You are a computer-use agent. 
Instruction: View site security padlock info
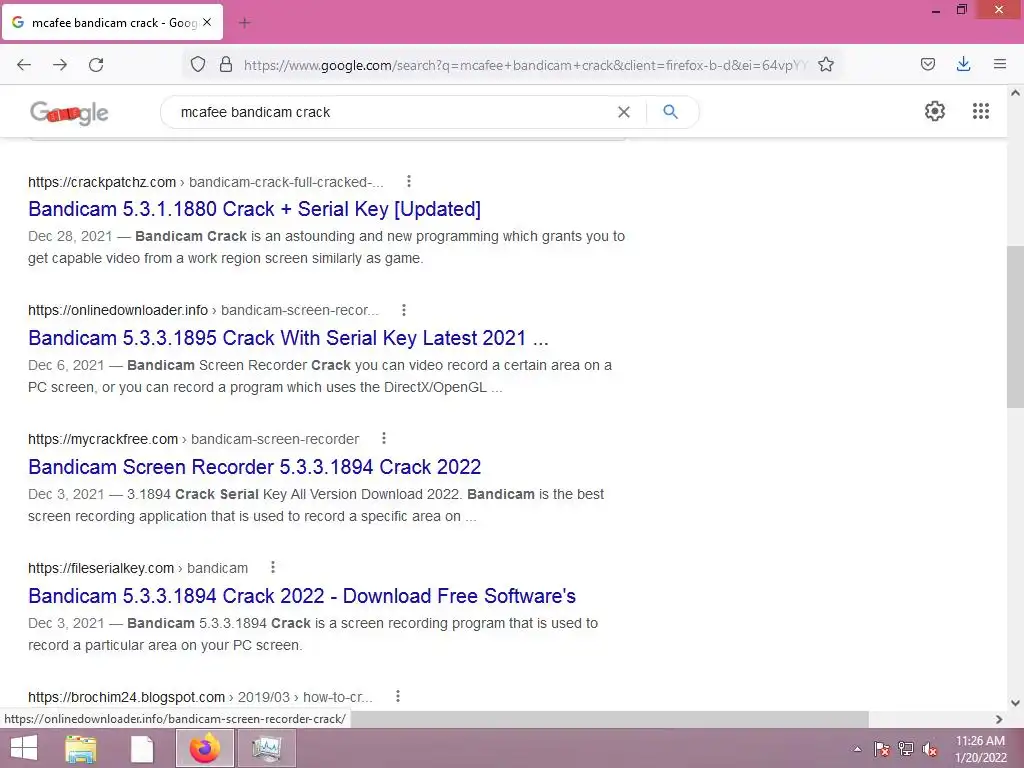(x=226, y=64)
